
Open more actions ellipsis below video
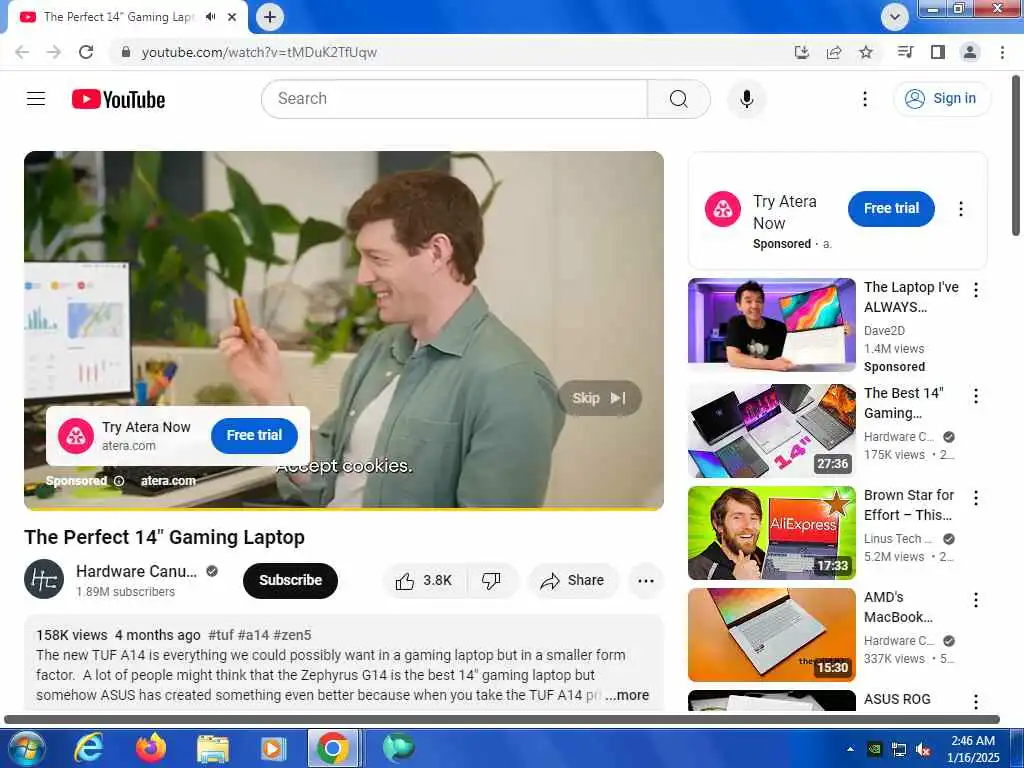click(x=645, y=581)
